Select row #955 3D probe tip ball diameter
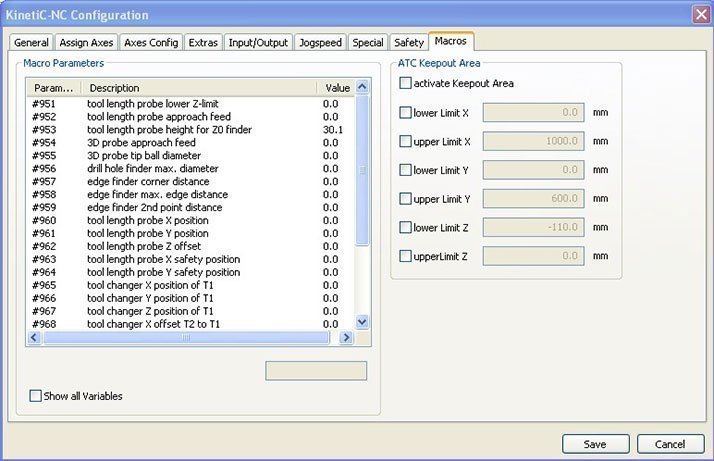The width and height of the screenshot is (714, 461). [190, 156]
